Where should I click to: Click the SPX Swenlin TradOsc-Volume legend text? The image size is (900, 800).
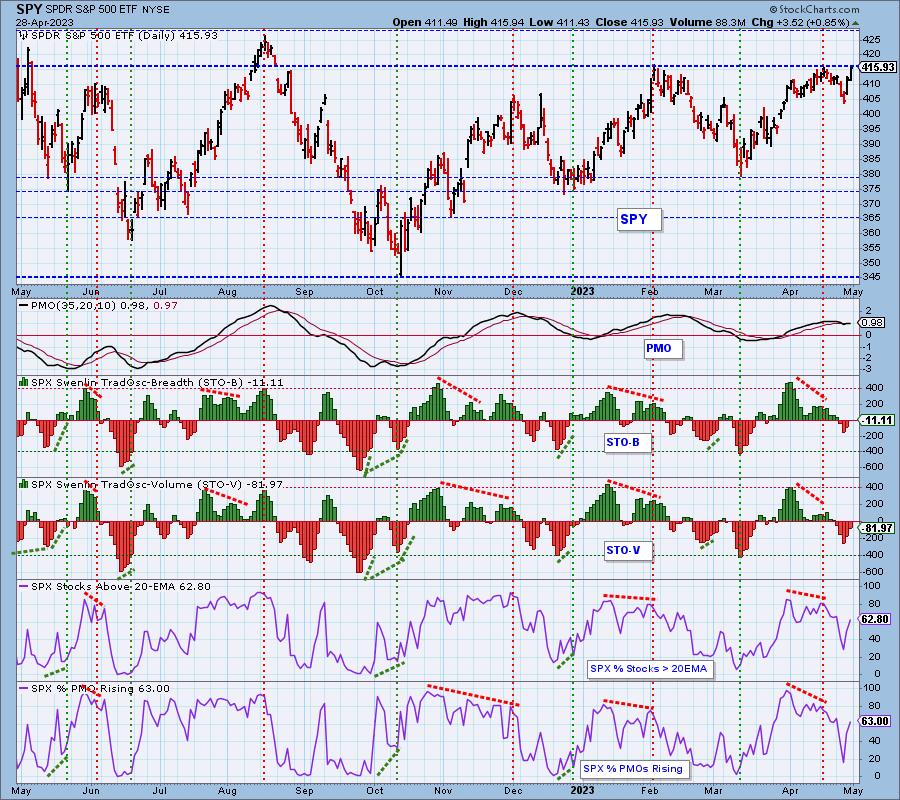(x=157, y=484)
